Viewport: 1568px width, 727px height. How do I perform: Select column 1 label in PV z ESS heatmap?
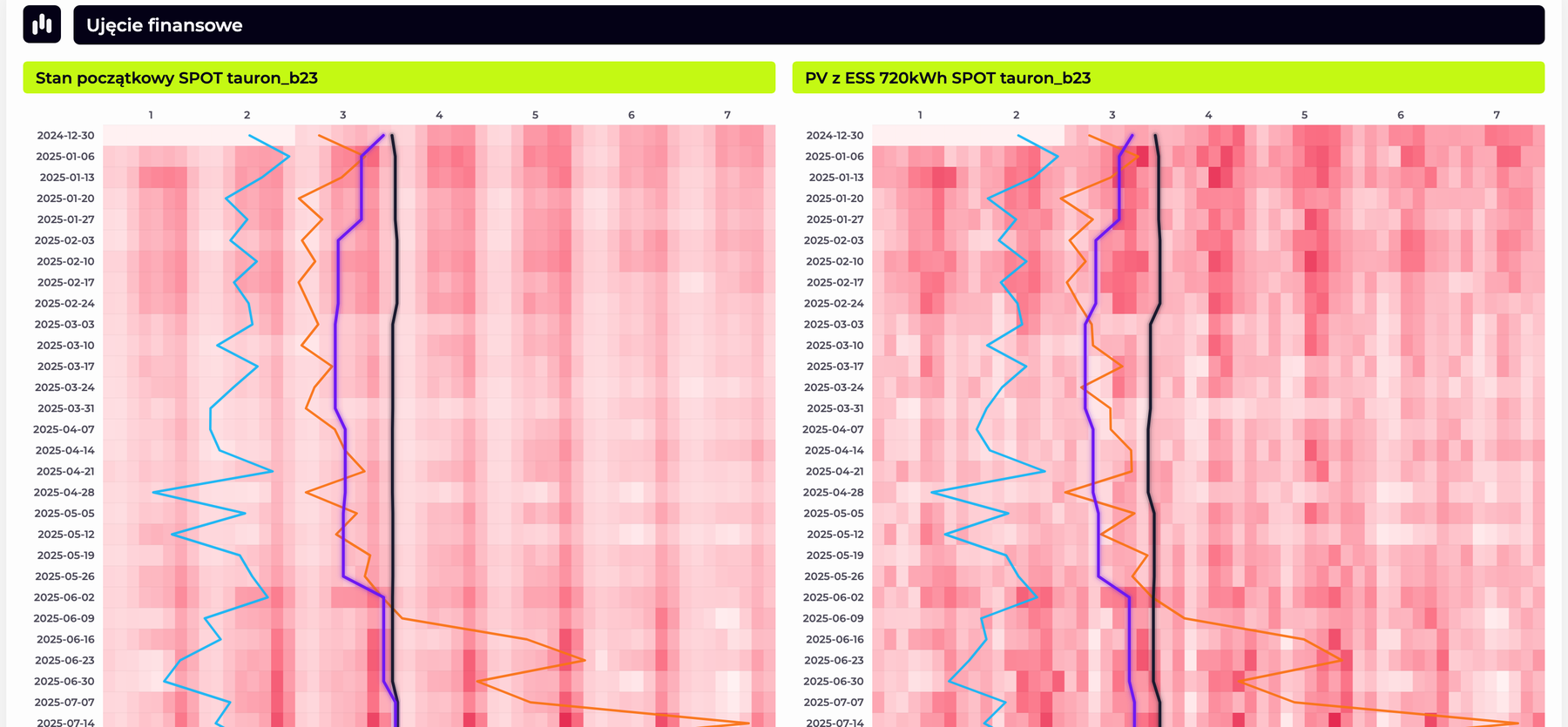(920, 115)
